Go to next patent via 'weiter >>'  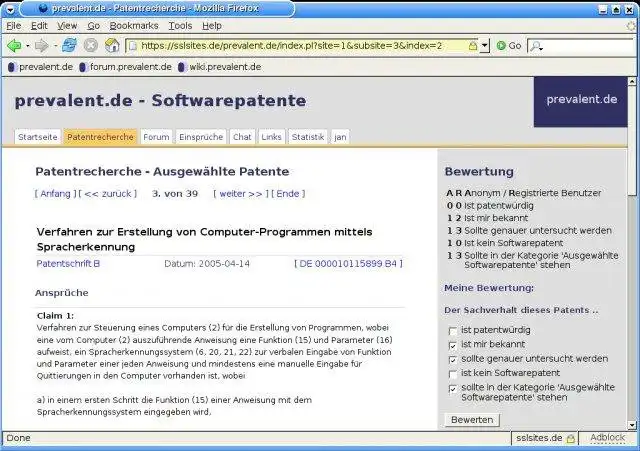(x=241, y=193)
